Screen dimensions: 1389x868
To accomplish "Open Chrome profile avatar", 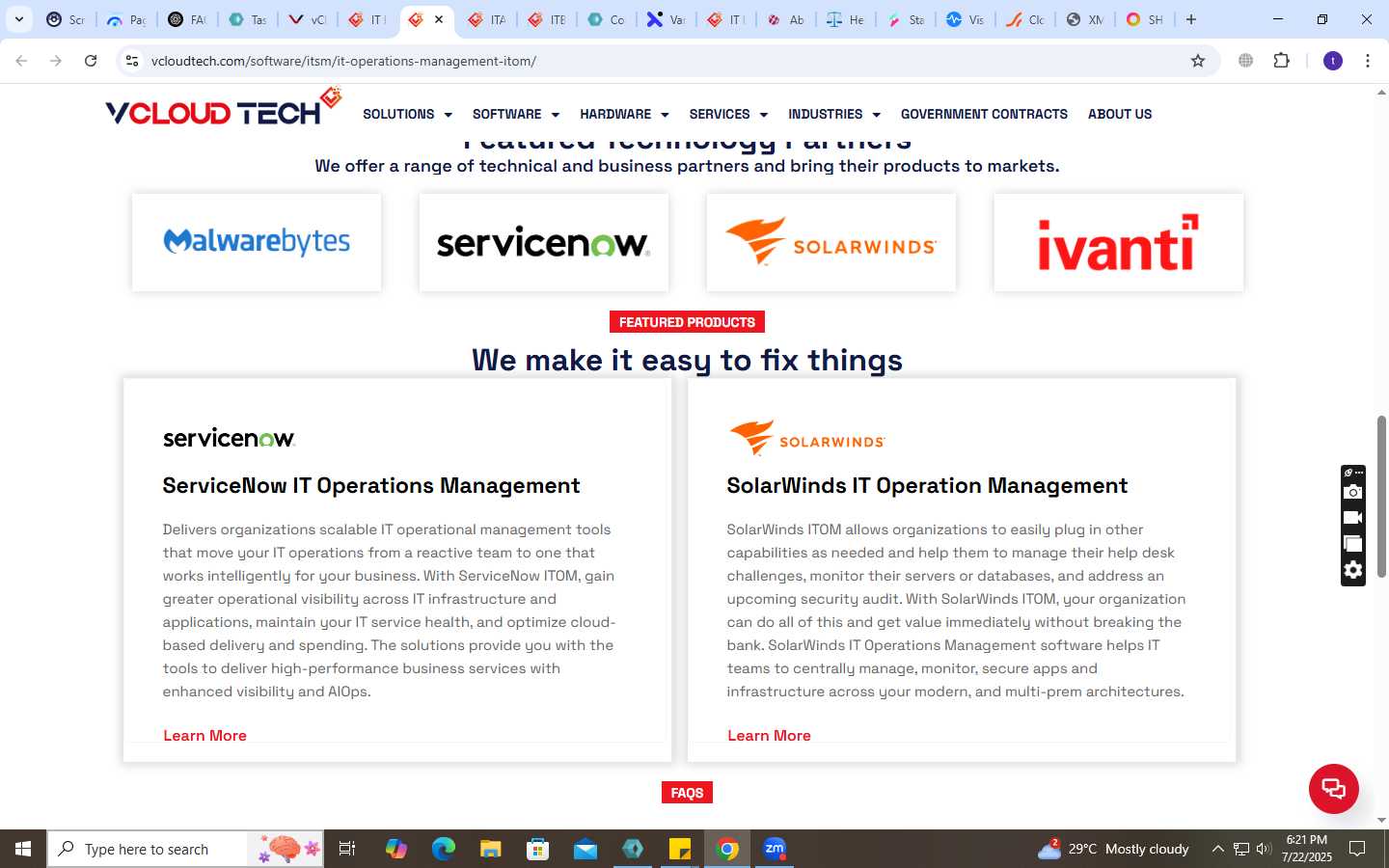I will (1333, 61).
